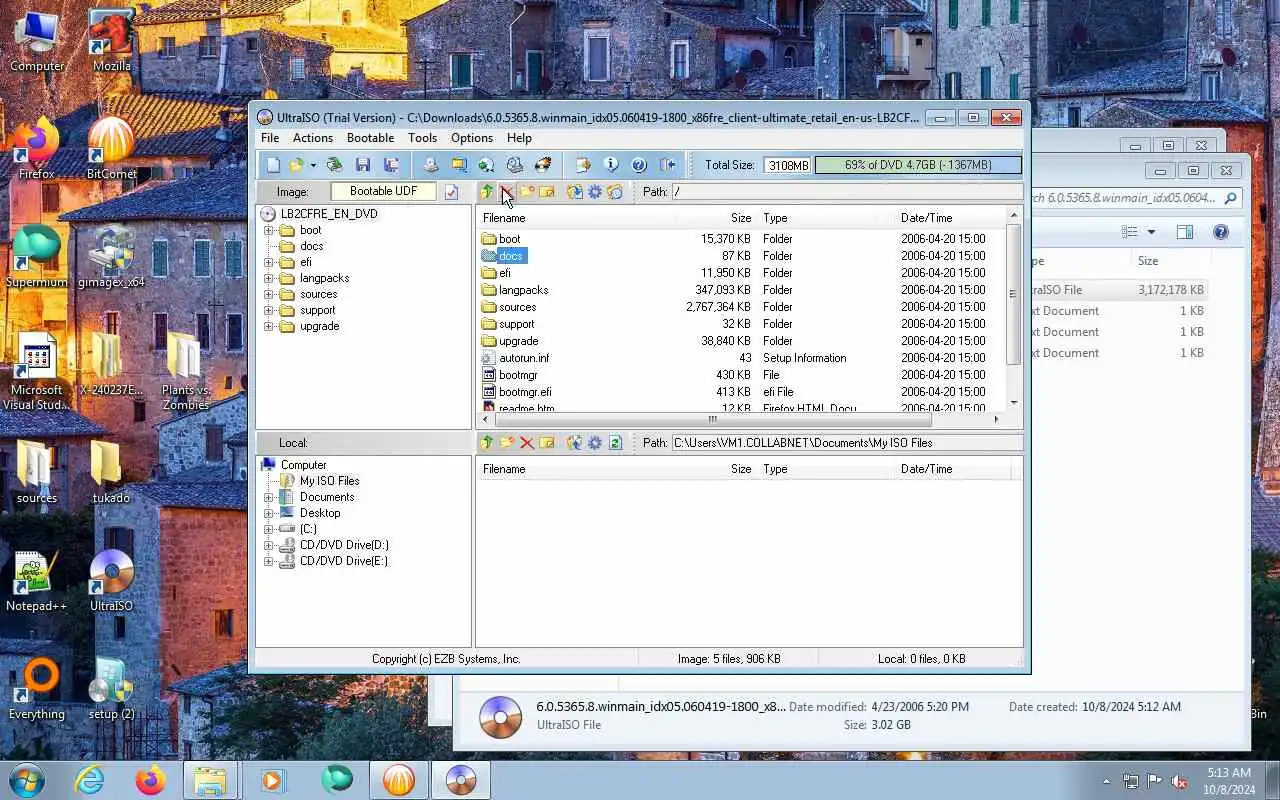Expand Documents node in Local tree
The height and width of the screenshot is (800, 1280).
pos(269,497)
